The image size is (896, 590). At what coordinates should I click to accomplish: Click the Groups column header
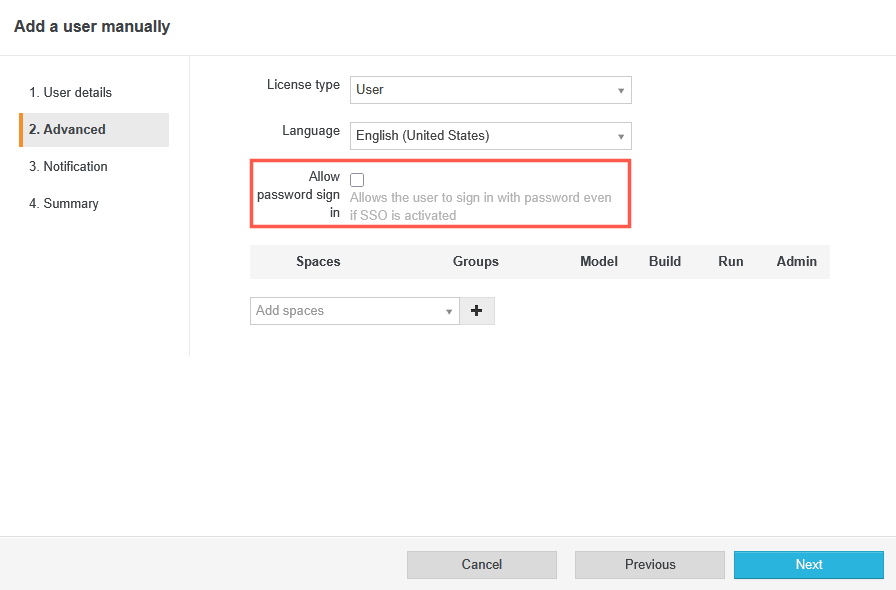pos(476,262)
